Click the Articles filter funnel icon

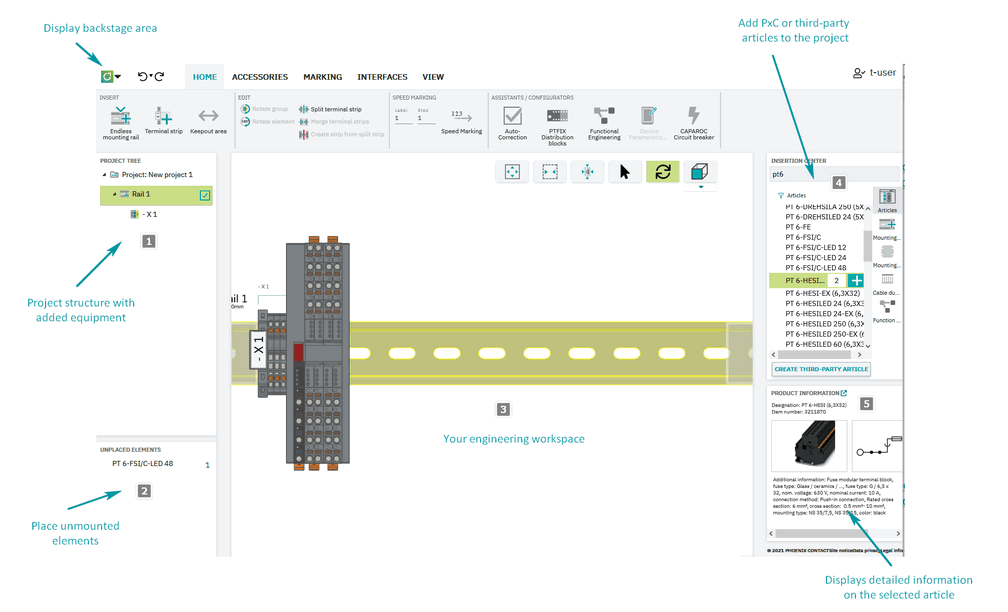pos(781,195)
